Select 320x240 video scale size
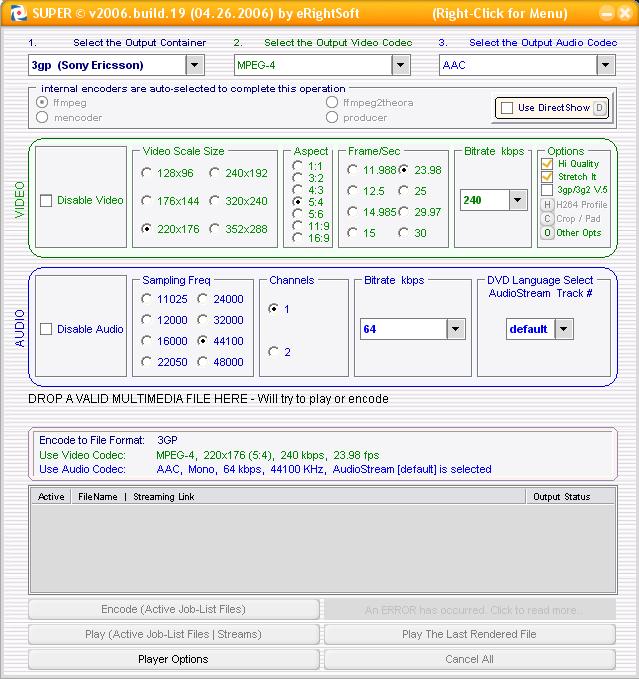 214,201
